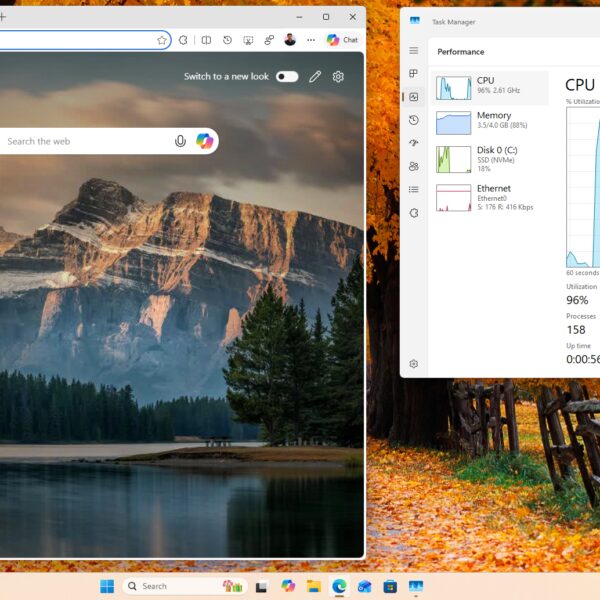Switch to Task Manager taskbar icon

pyautogui.click(x=416, y=586)
